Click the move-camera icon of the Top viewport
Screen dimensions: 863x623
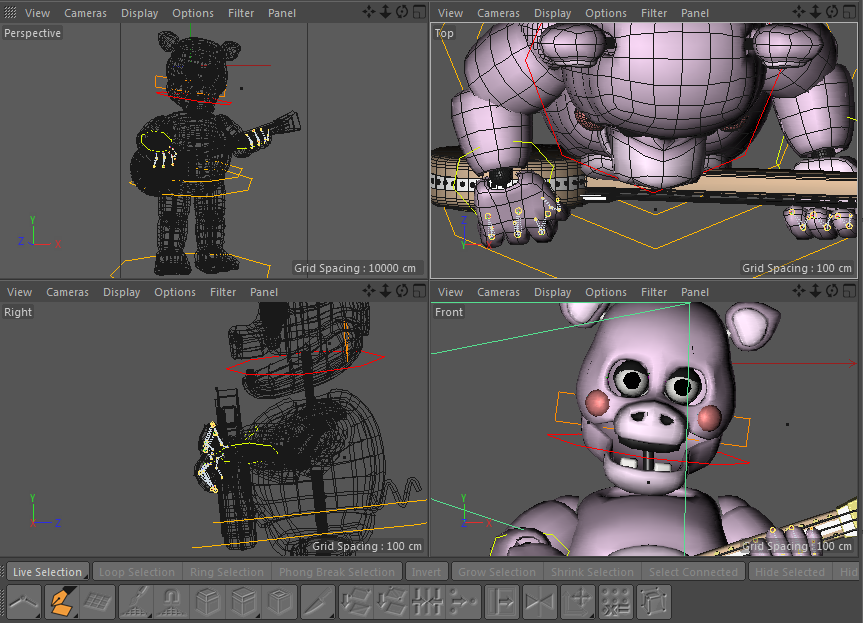tap(799, 12)
